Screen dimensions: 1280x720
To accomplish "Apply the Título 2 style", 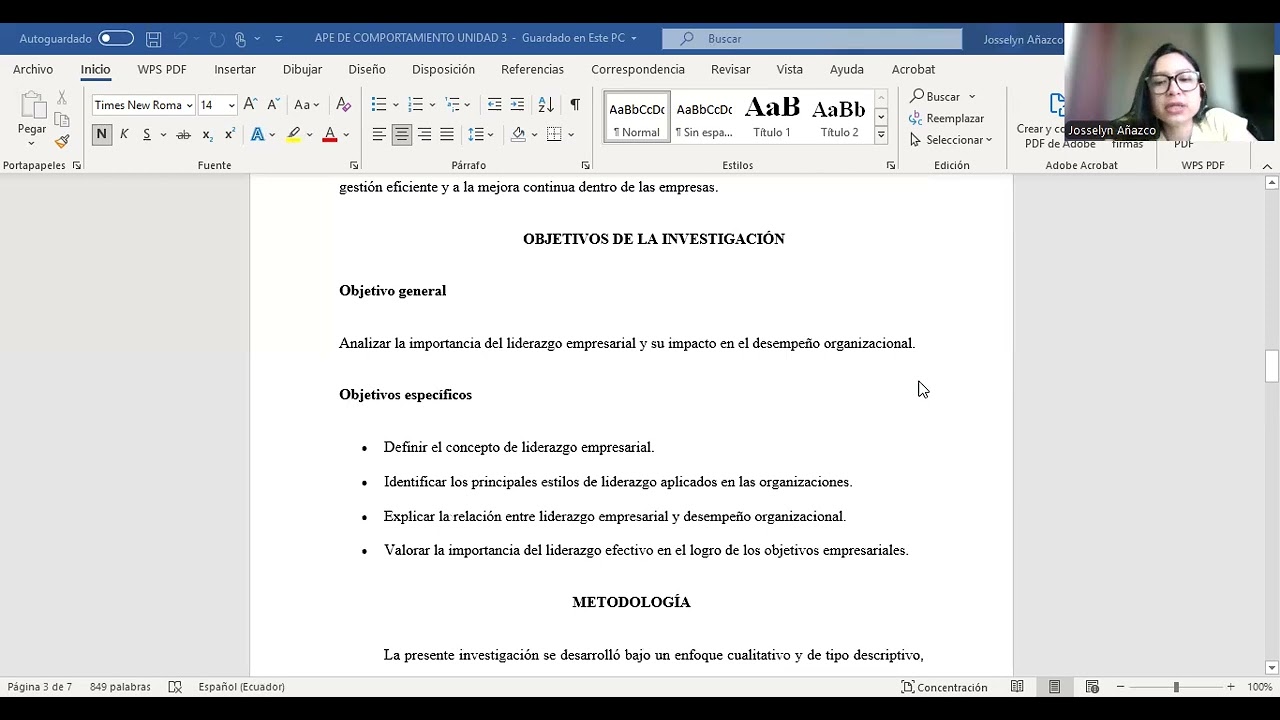I will click(x=839, y=117).
